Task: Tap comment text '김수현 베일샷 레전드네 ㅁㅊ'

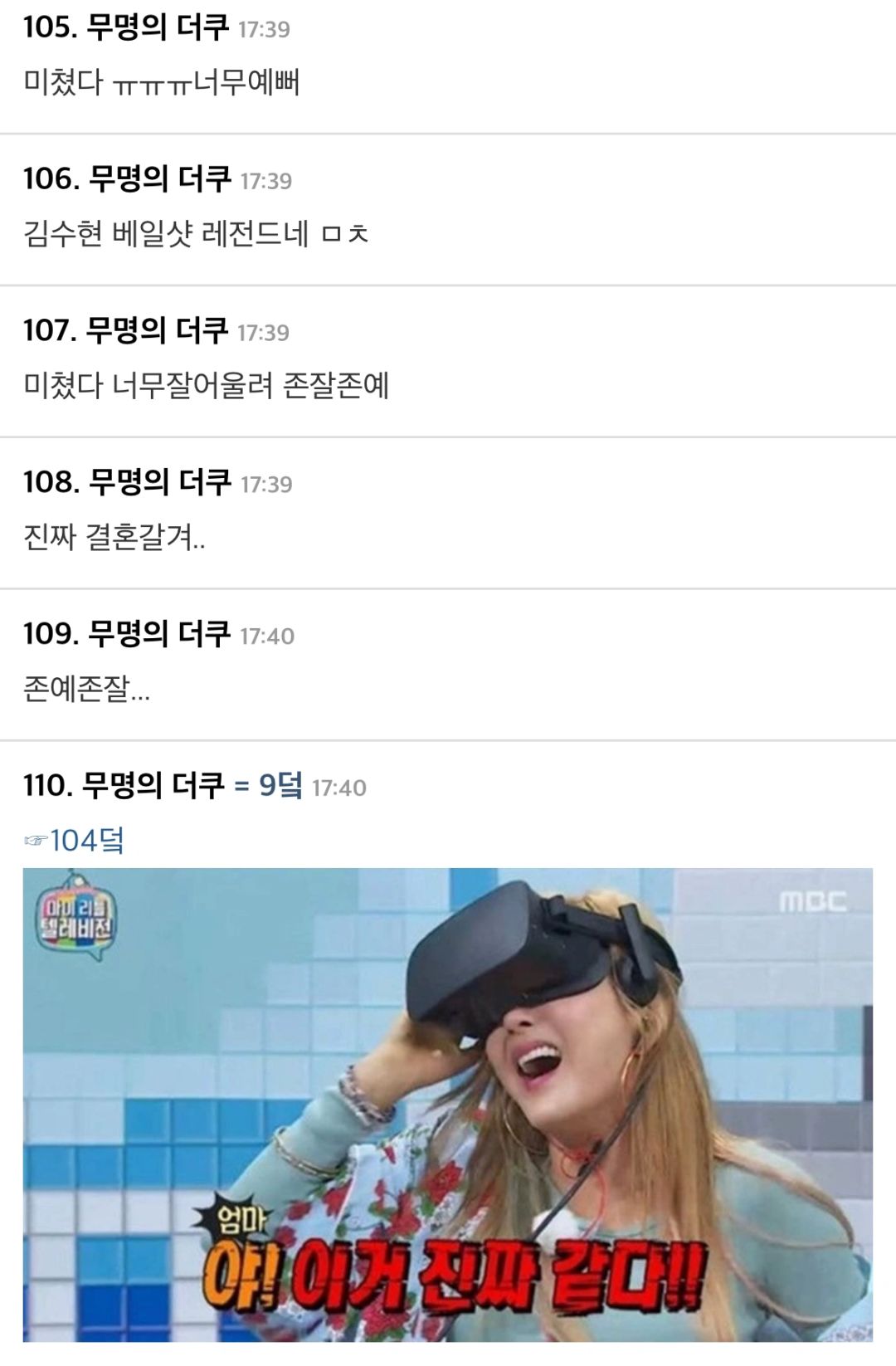Action: (196, 234)
